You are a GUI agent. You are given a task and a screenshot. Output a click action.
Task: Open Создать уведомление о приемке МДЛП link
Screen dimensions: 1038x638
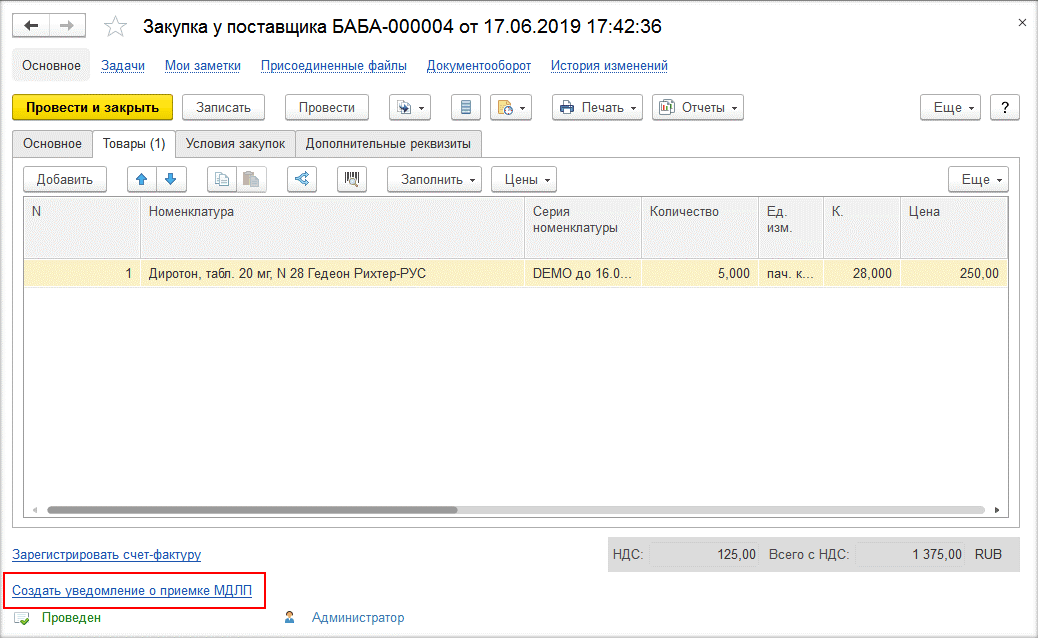132,591
